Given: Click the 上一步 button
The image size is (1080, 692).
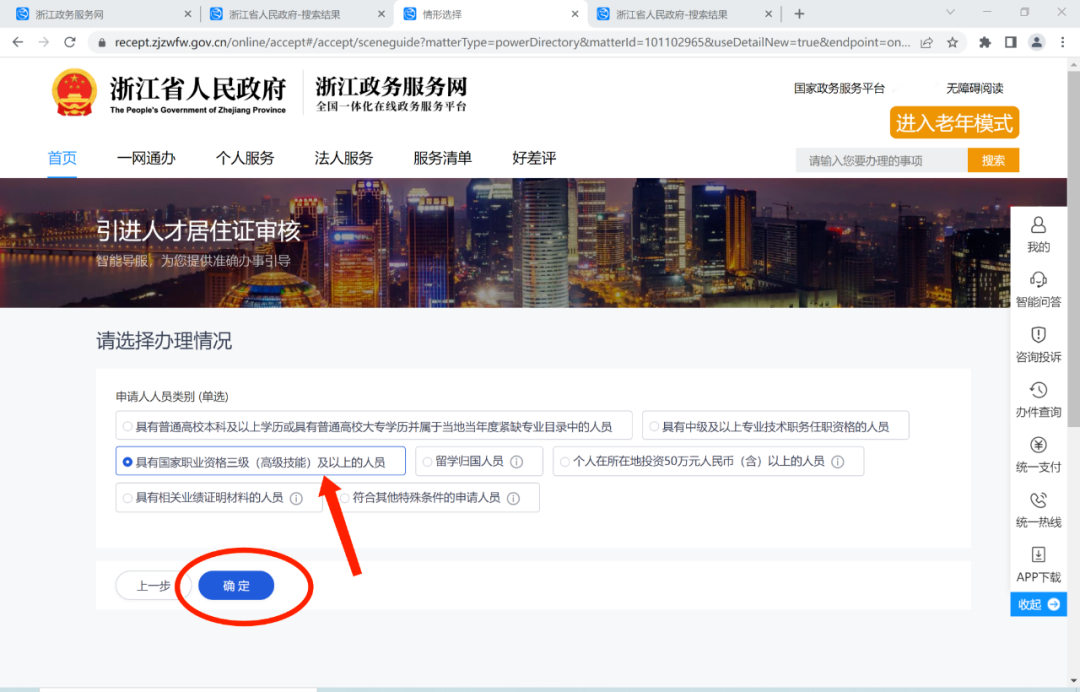Looking at the screenshot, I should (x=153, y=586).
